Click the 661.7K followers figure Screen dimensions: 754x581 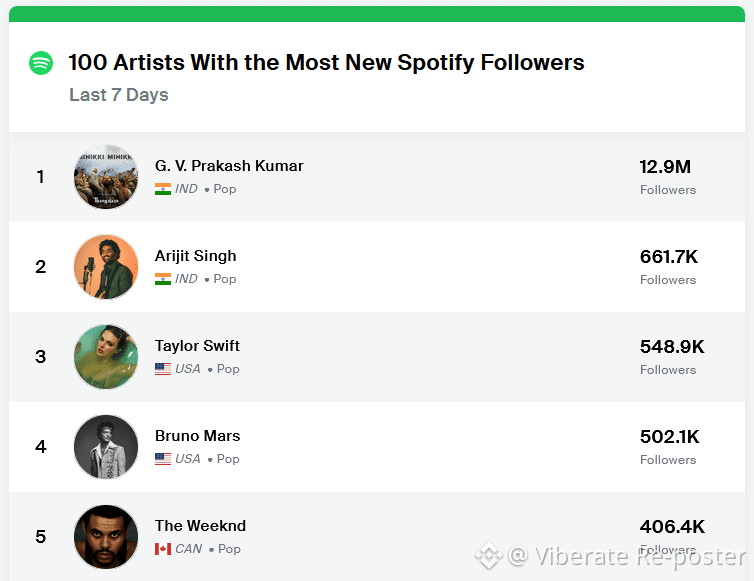click(x=668, y=257)
